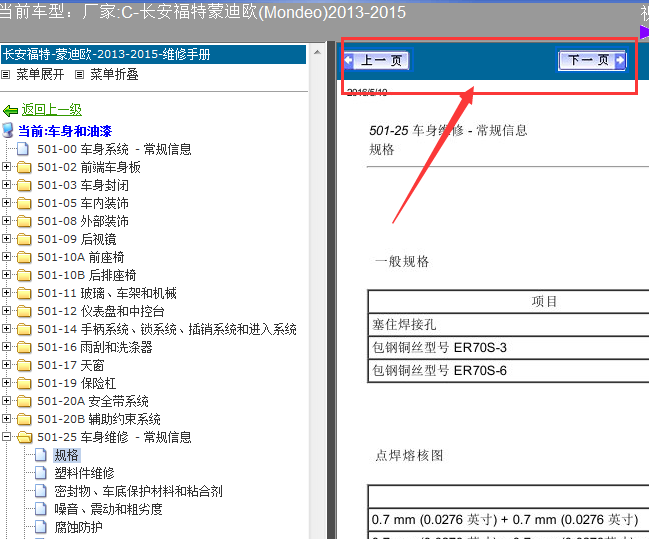
Task: Click the 501-05 车内装饰 folder icon
Action: tap(24, 203)
